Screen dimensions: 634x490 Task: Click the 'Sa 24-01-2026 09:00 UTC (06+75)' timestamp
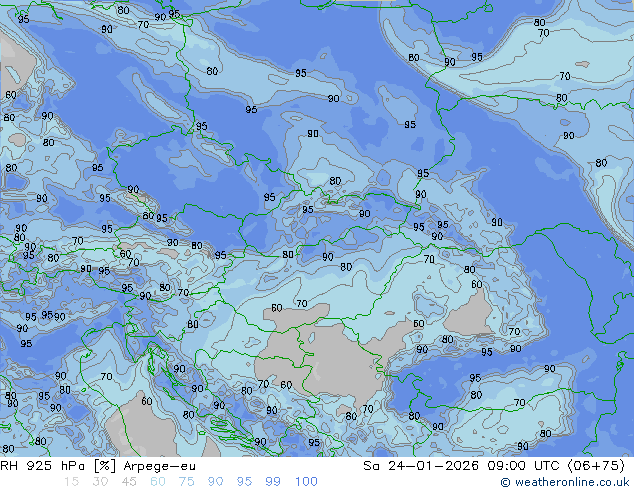click(x=494, y=466)
